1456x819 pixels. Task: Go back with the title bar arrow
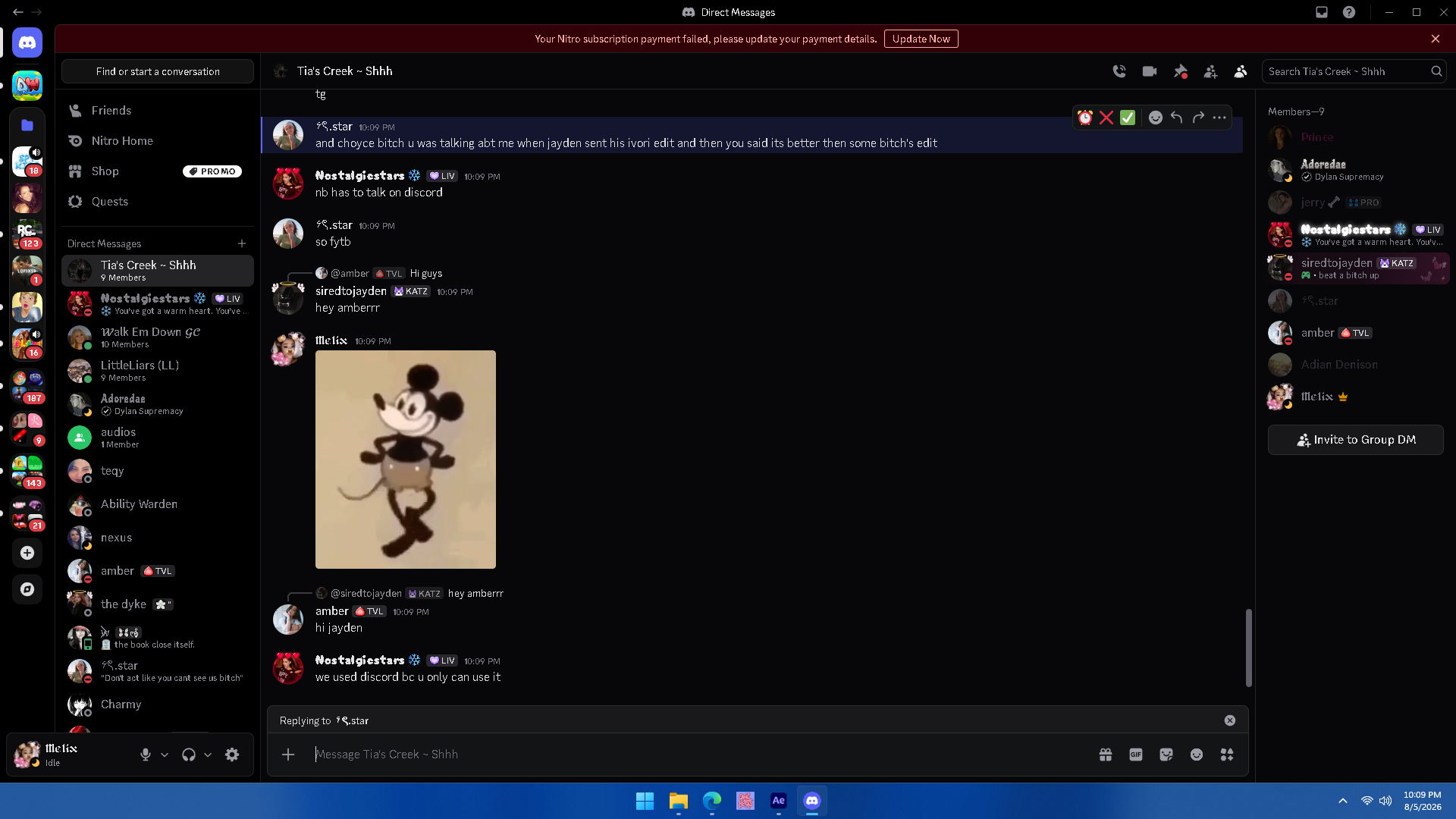click(17, 12)
